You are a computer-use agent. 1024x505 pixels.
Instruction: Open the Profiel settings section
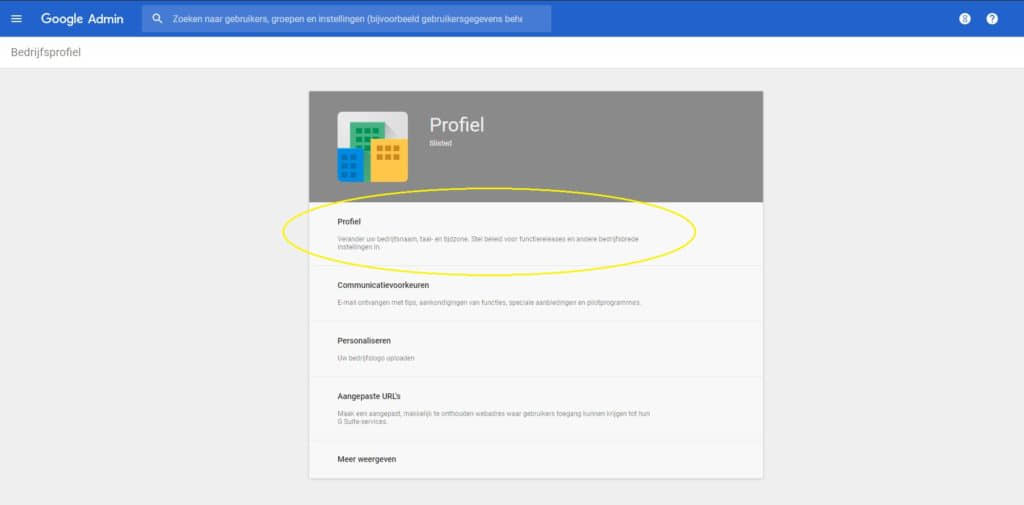(536, 234)
